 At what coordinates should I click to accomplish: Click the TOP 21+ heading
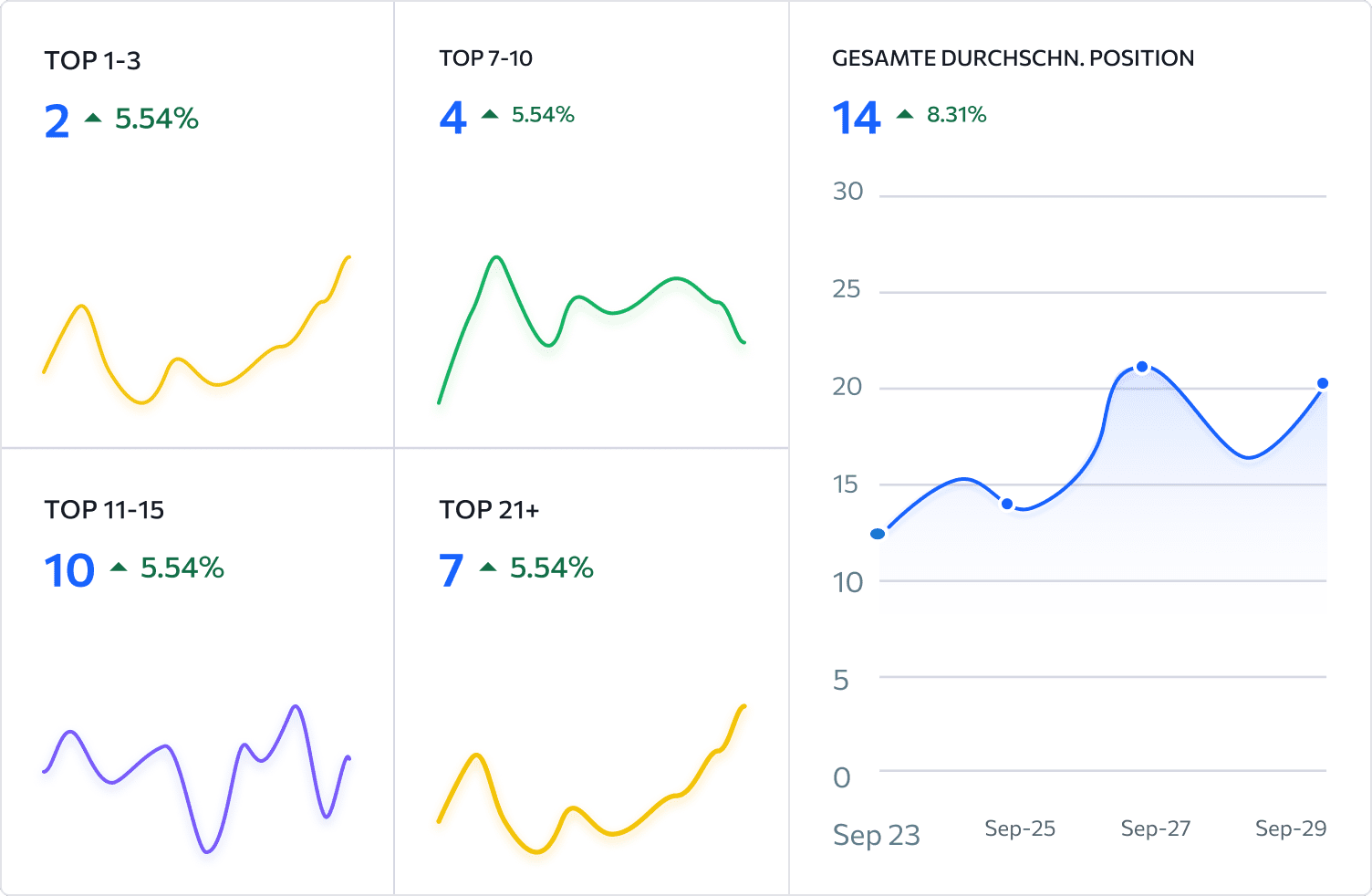point(490,510)
